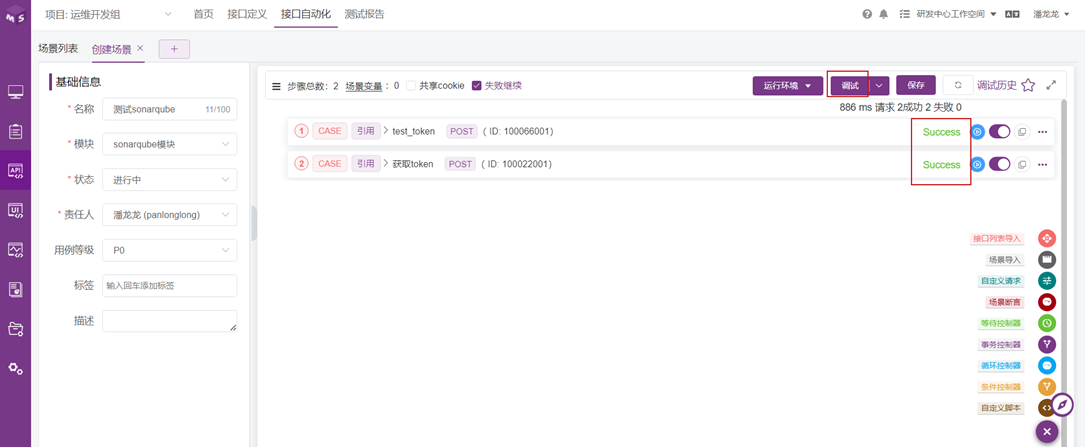Click the MeterSphere logo icon
1086x447 pixels.
15,15
